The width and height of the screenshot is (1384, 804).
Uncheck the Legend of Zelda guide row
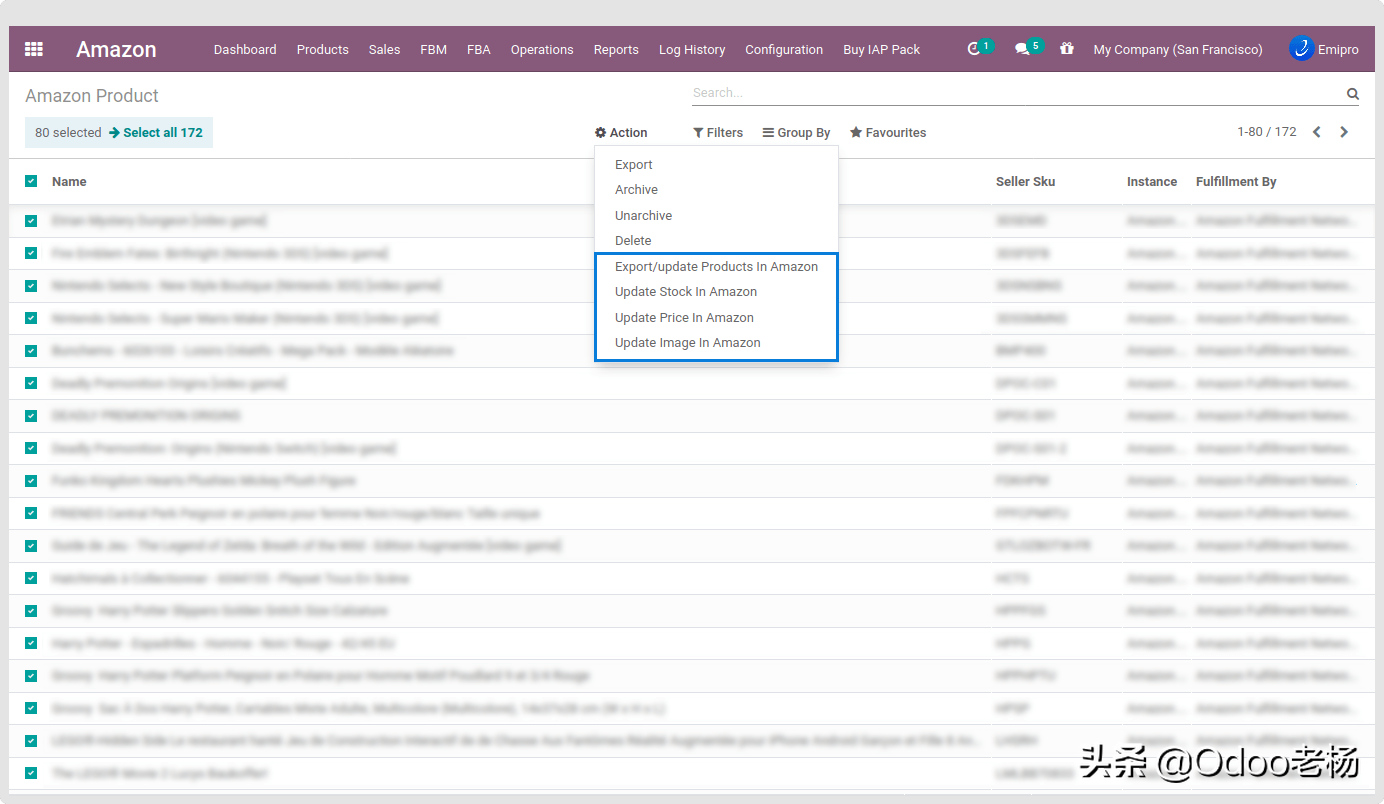pyautogui.click(x=31, y=546)
